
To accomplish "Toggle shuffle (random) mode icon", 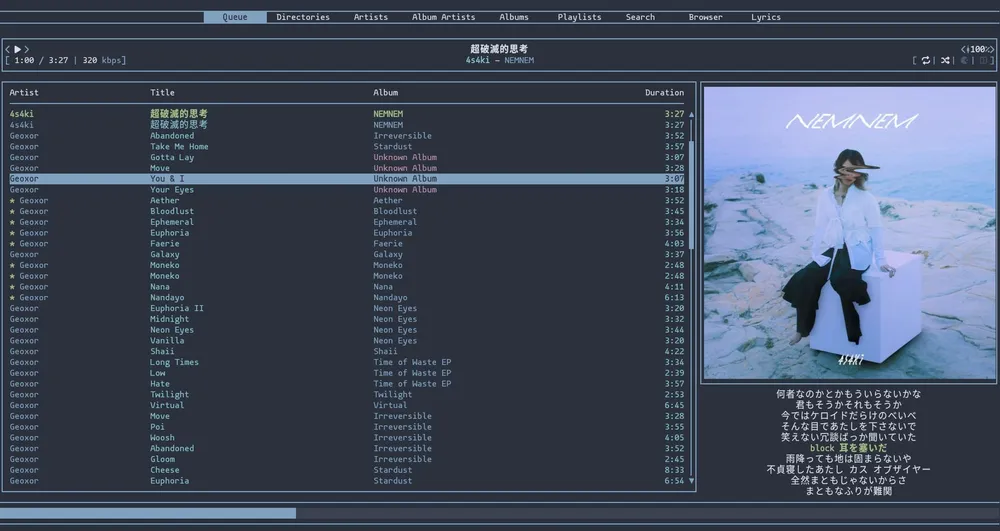I will (x=945, y=61).
